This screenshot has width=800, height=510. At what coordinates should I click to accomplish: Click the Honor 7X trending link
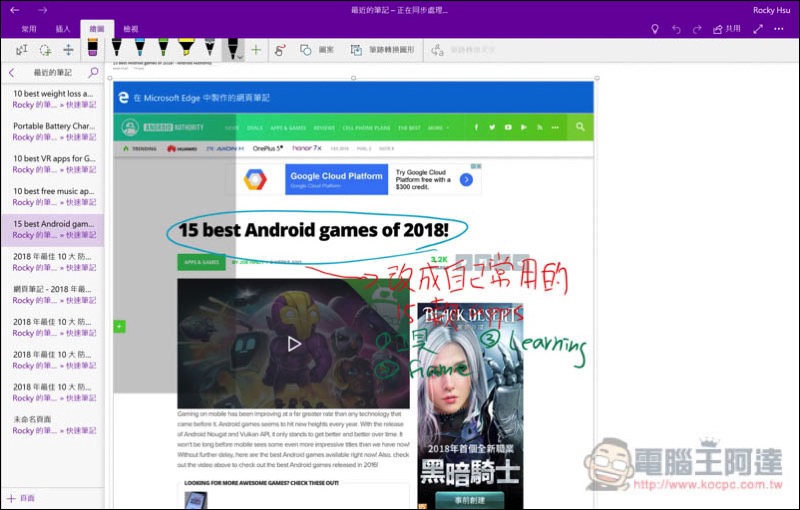(x=307, y=148)
